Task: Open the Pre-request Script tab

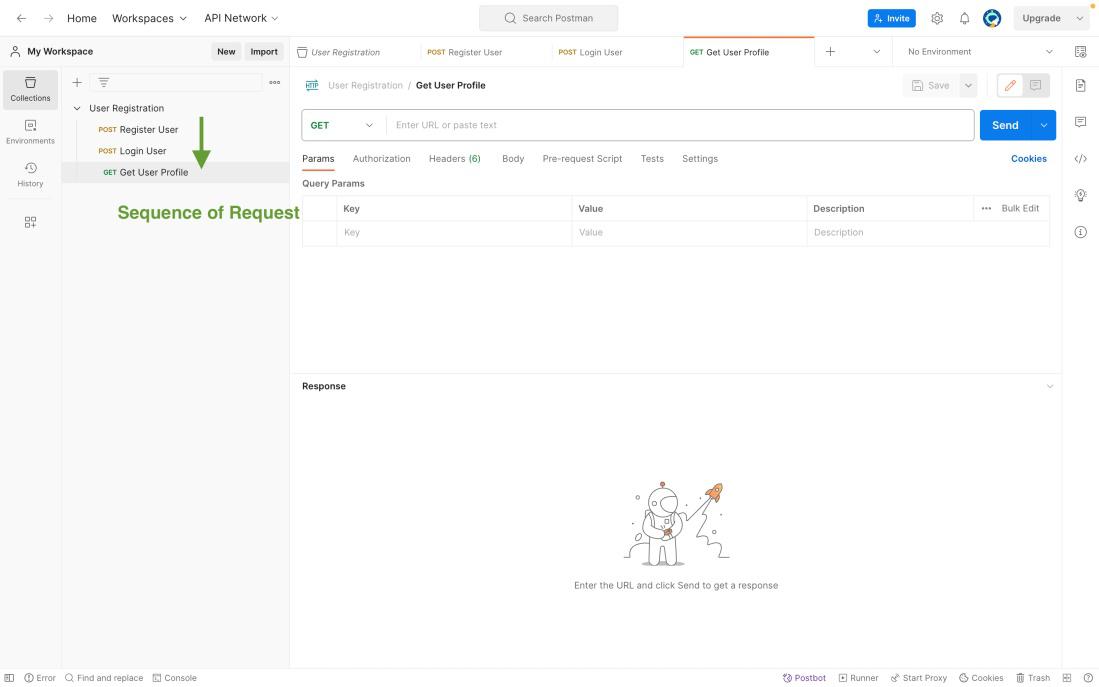Action: click(582, 158)
